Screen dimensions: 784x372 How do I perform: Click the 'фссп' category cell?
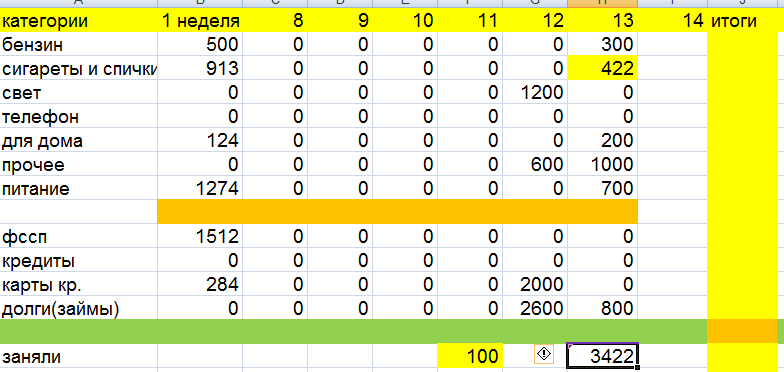click(78, 236)
